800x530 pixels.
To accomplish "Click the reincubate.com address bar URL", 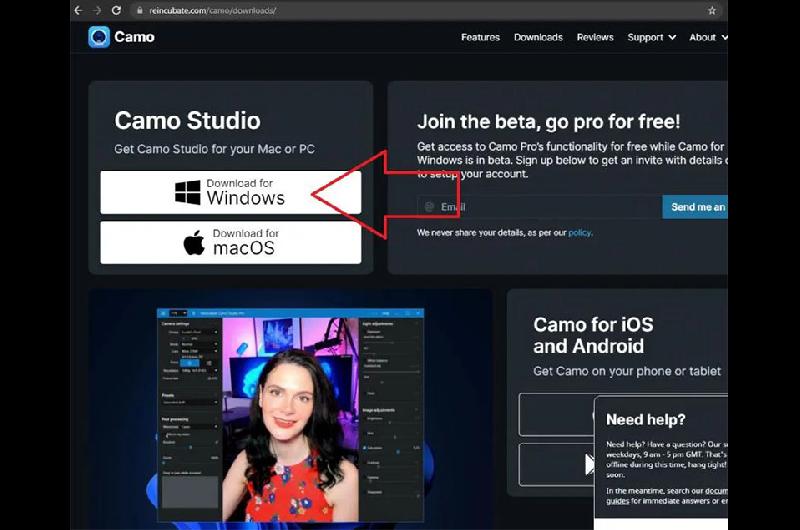I will pyautogui.click(x=212, y=10).
